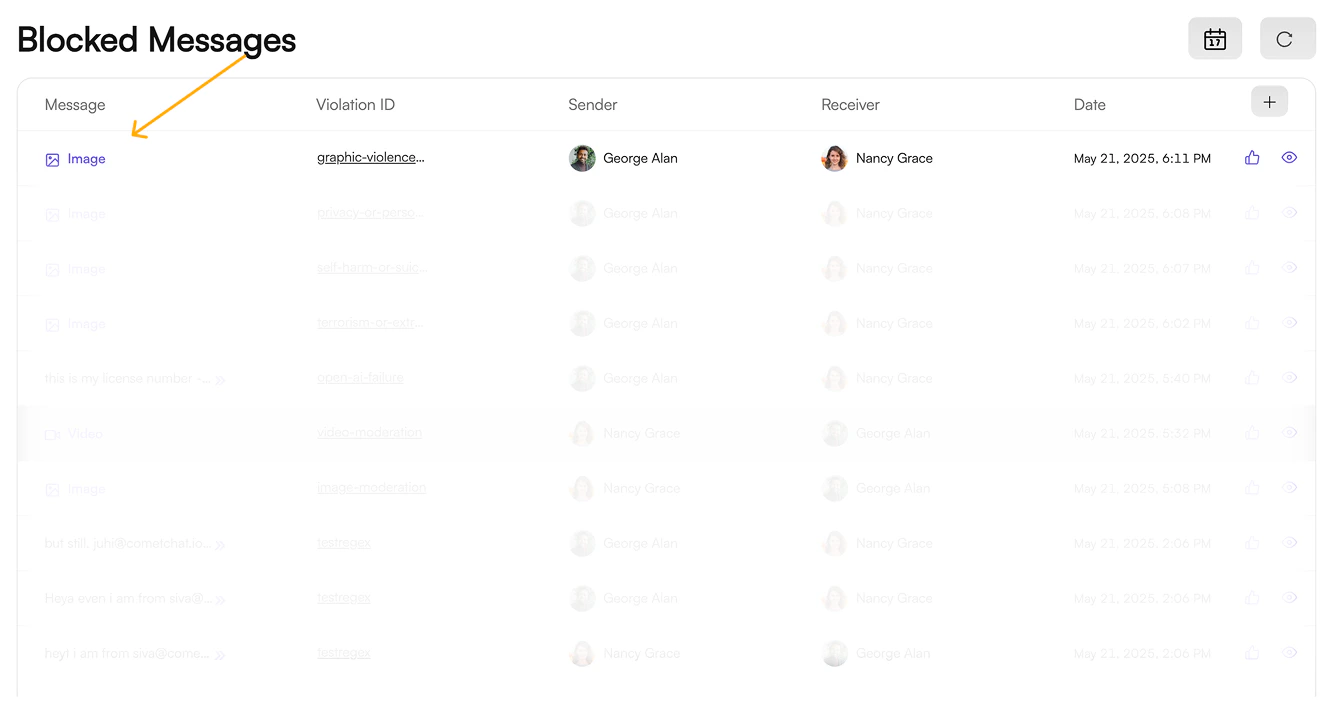
Task: Click the eye icon on 'but still, juhi@' row
Action: pos(1289,543)
